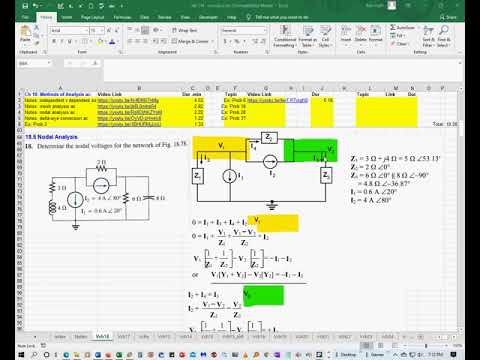Image resolution: width=480 pixels, height=360 pixels.
Task: Click the Decrease Decimal icon
Action: tap(263, 41)
